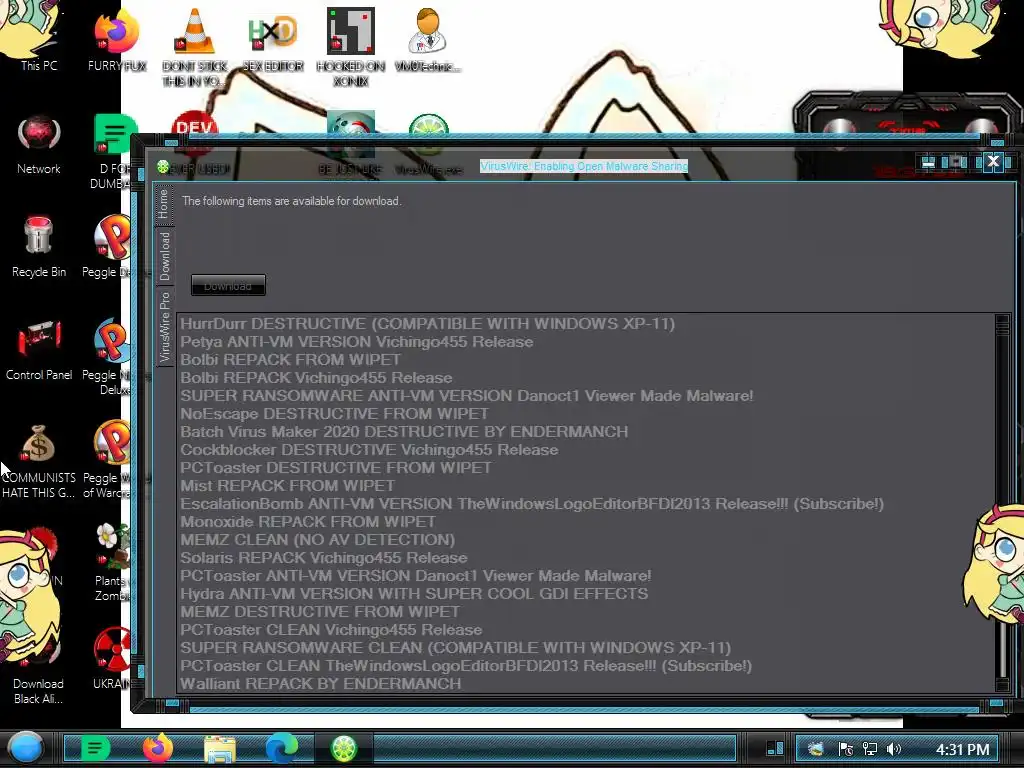Launch the Plants vs Zombies desktop icon
Image resolution: width=1024 pixels, height=768 pixels.
pyautogui.click(x=112, y=563)
